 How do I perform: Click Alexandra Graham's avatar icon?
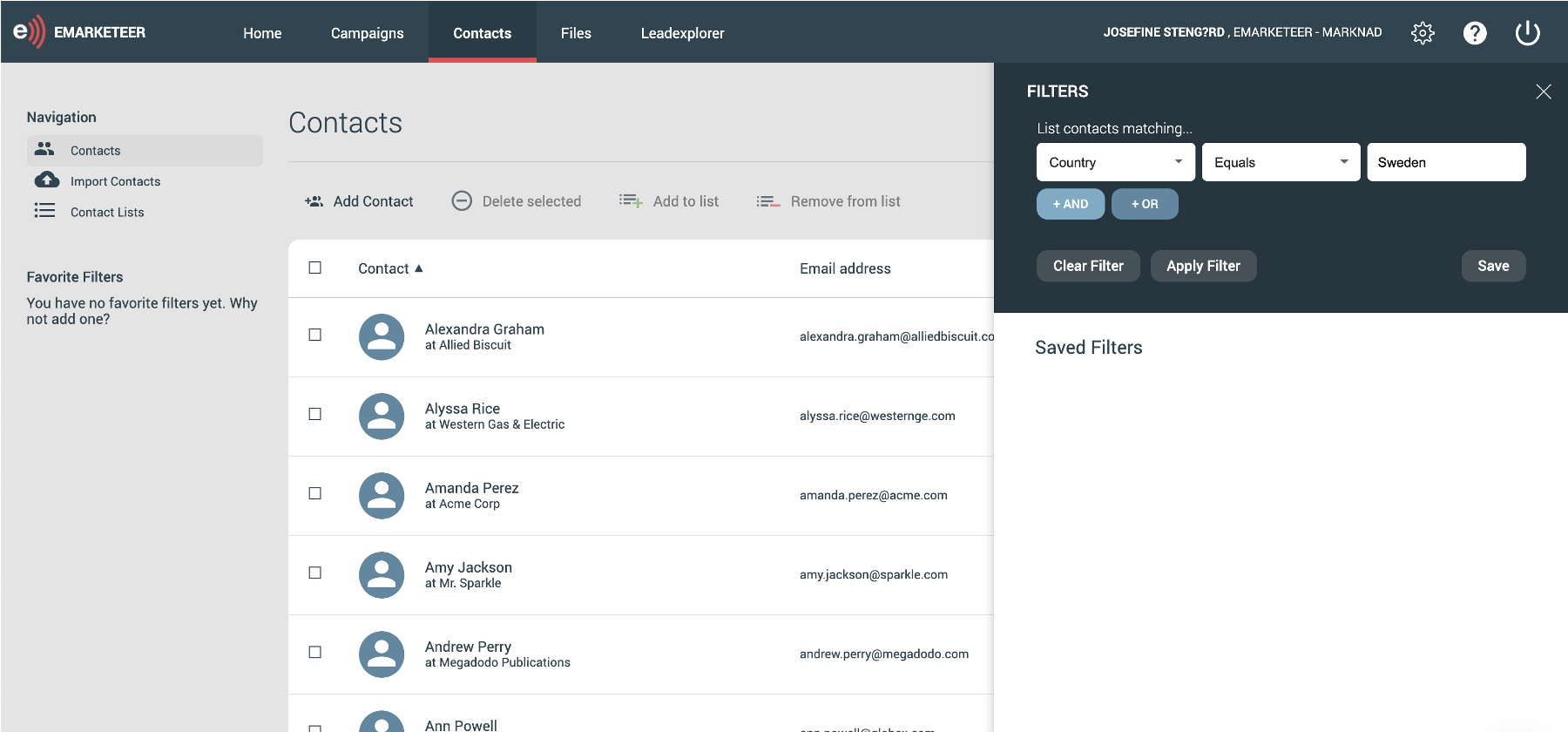click(382, 337)
